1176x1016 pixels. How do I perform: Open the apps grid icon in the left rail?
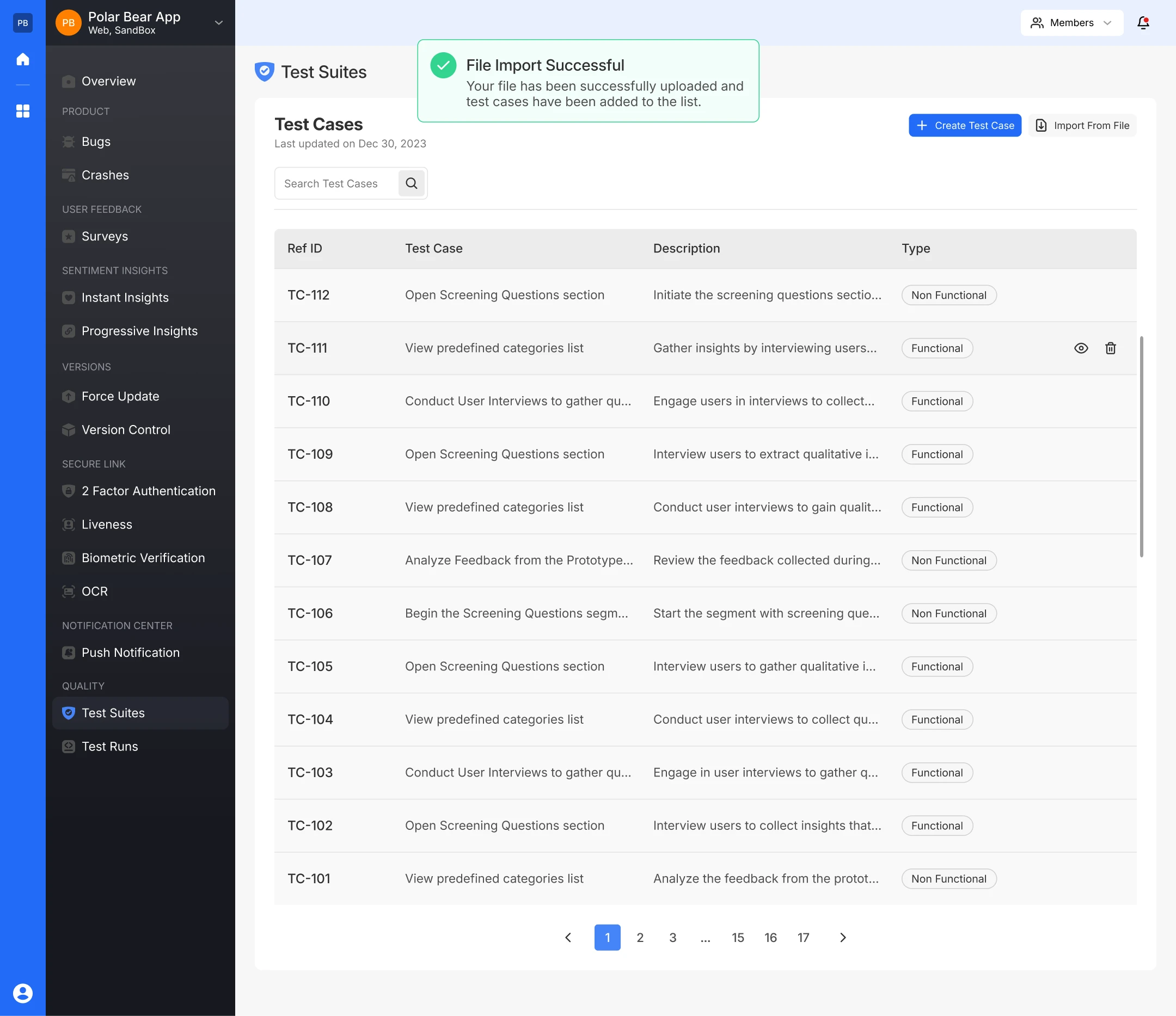(x=23, y=110)
